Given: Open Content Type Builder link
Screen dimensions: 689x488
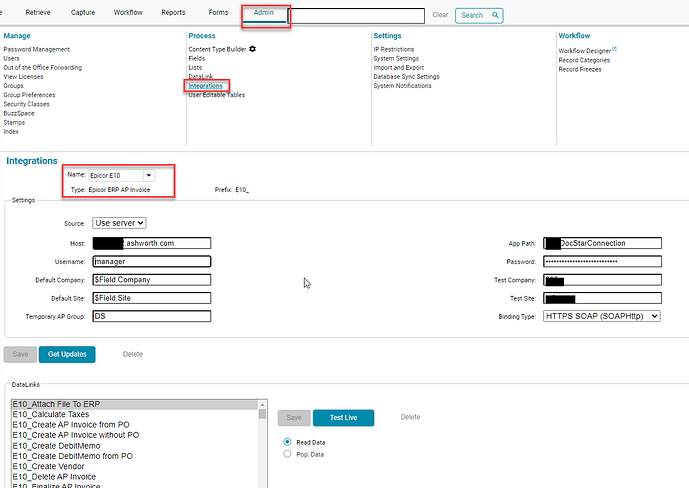Looking at the screenshot, I should [x=217, y=49].
